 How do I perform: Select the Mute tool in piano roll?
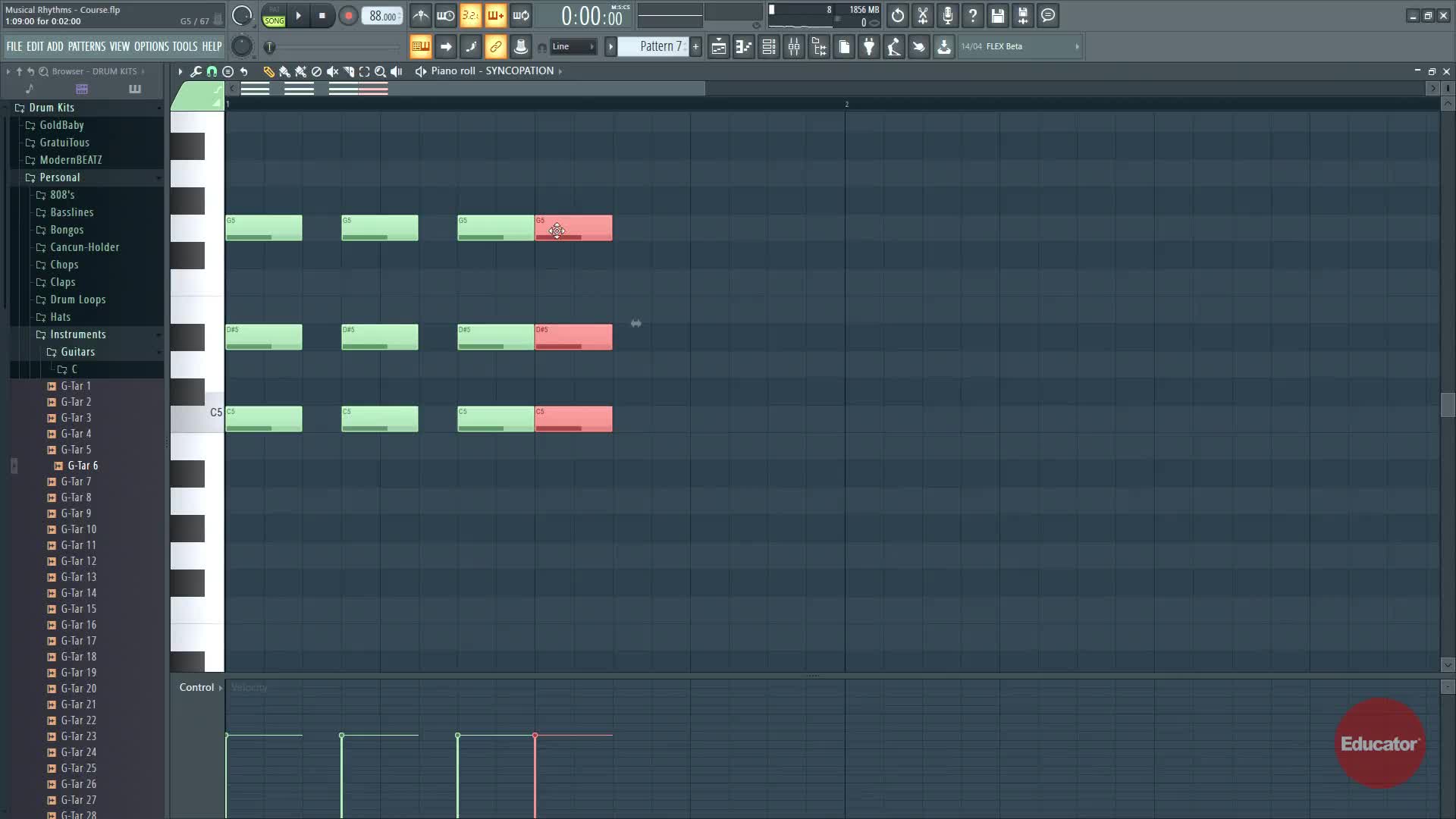(x=332, y=71)
